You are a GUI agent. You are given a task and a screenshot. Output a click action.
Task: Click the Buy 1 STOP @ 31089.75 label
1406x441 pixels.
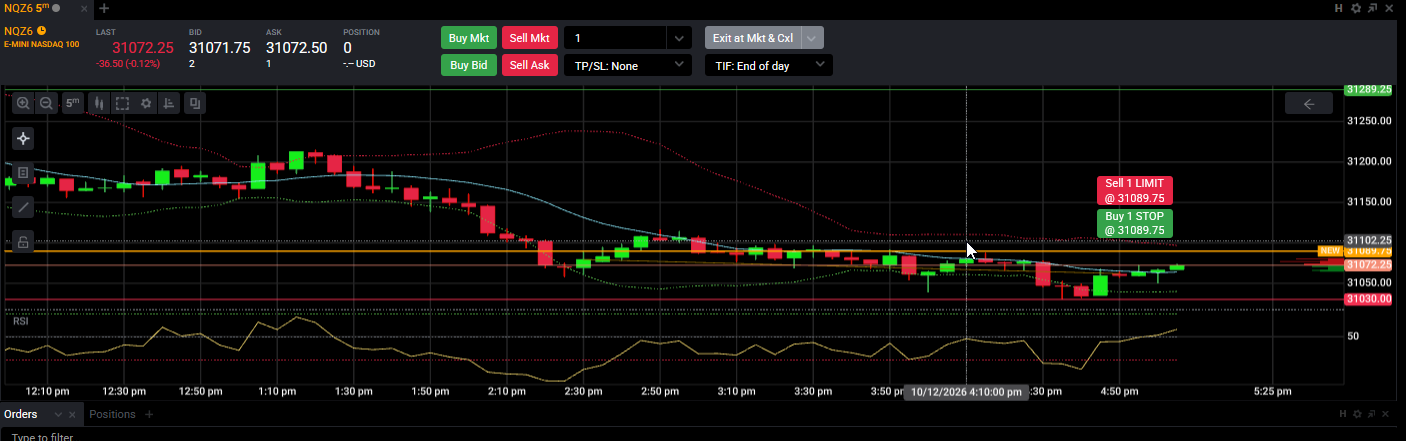point(1134,223)
